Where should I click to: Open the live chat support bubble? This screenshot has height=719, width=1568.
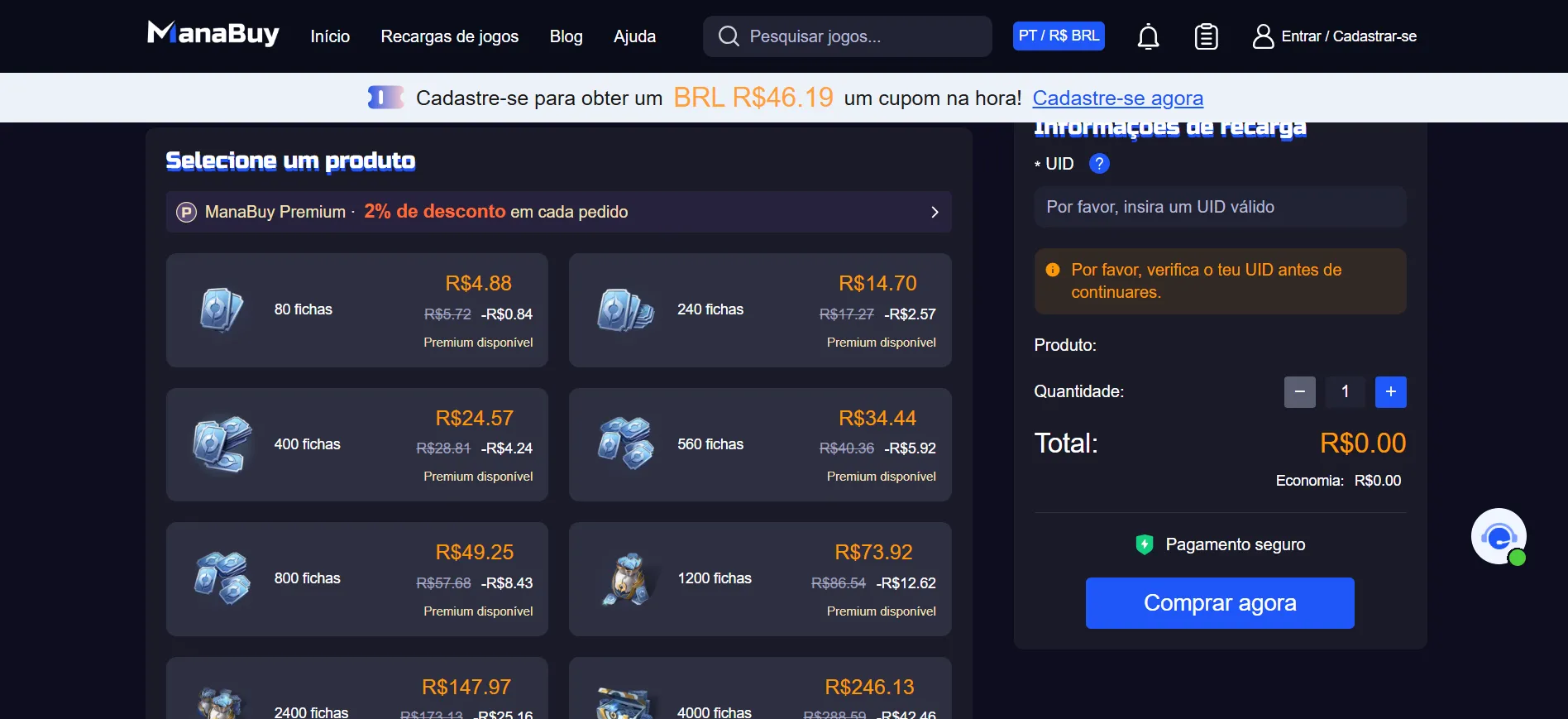pos(1499,536)
